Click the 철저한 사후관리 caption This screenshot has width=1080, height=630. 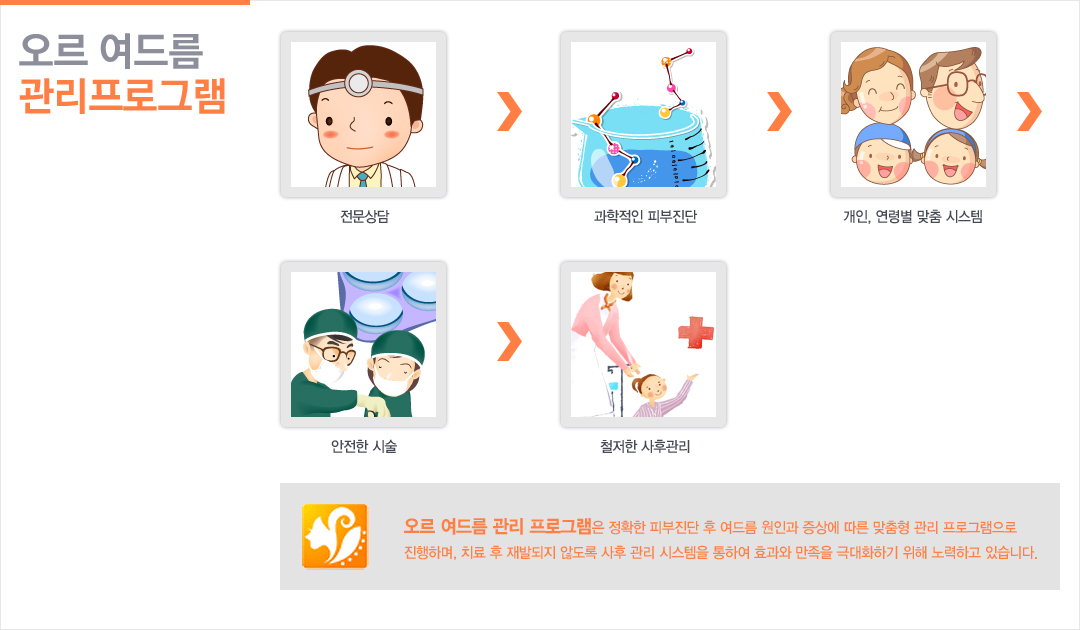pos(645,446)
